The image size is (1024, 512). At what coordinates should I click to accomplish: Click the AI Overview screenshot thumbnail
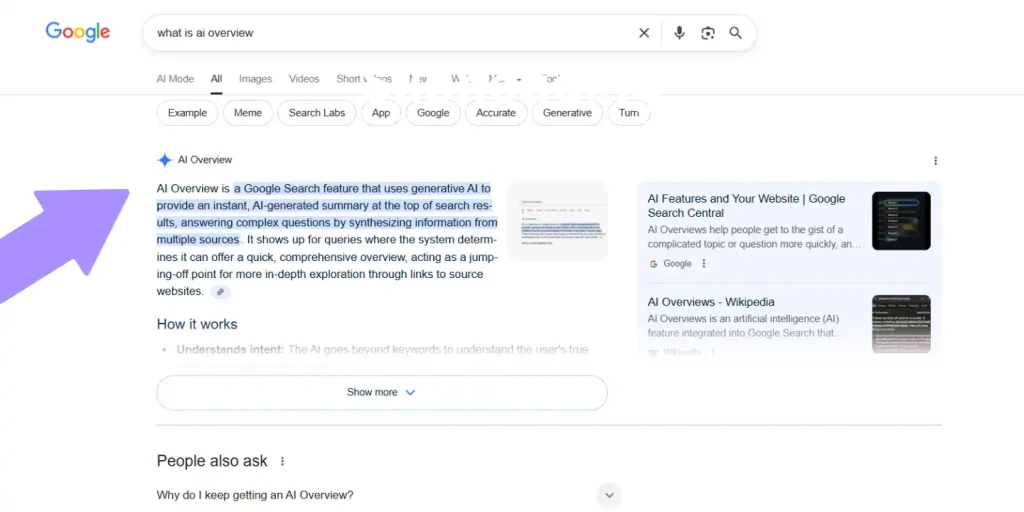click(x=557, y=221)
